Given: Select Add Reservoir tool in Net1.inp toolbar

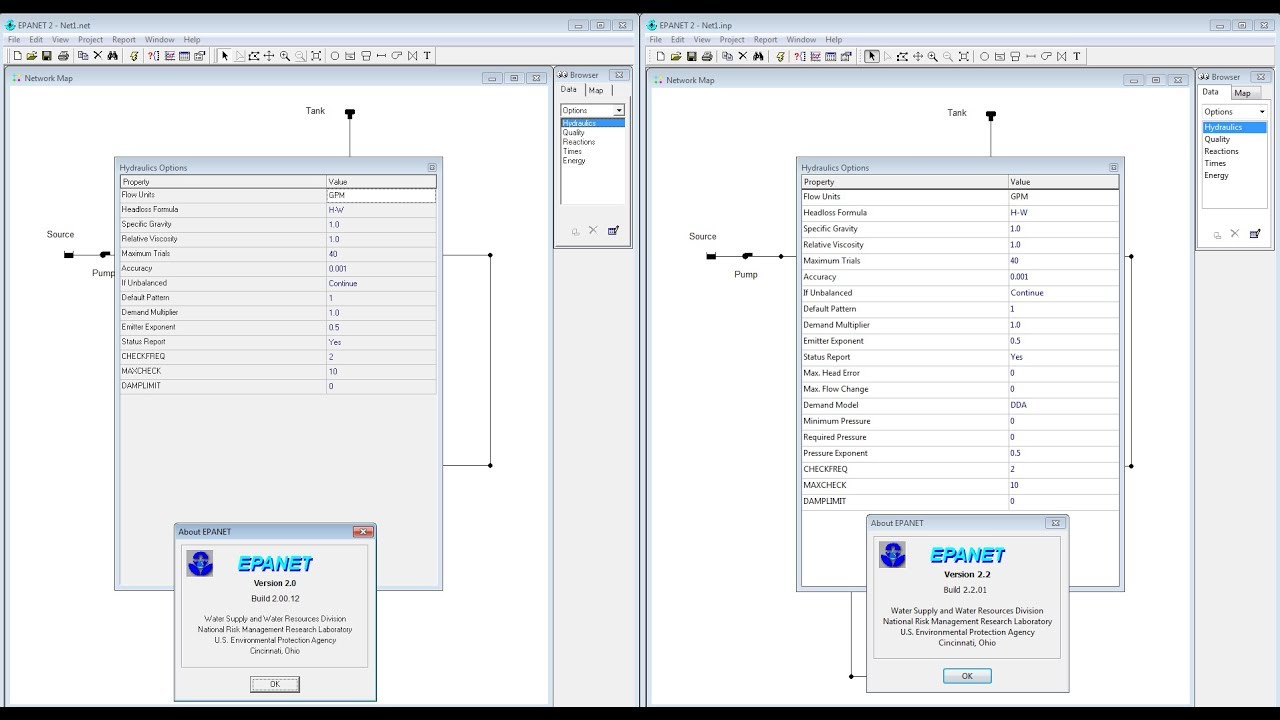Looking at the screenshot, I should pos(999,56).
